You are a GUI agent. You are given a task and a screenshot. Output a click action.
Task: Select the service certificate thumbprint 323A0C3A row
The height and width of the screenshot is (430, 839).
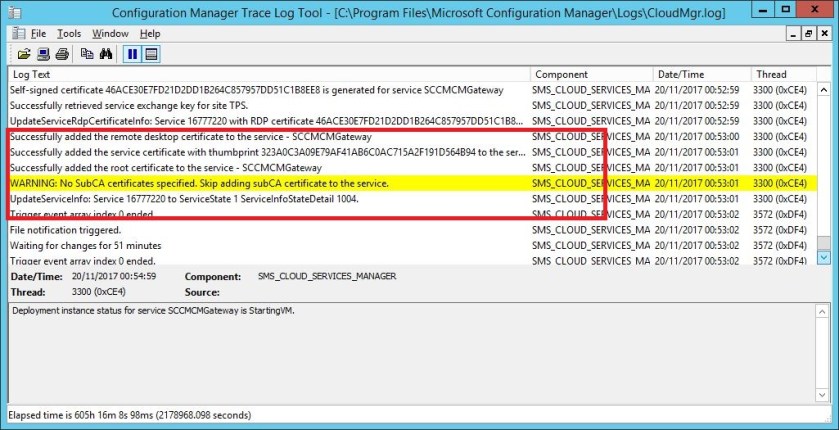click(x=412, y=152)
